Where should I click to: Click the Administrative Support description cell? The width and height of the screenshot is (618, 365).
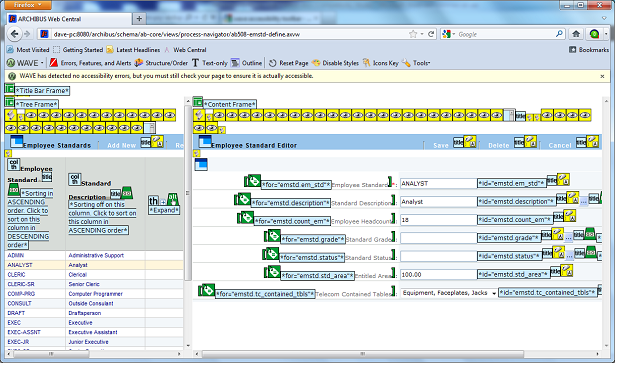96,255
